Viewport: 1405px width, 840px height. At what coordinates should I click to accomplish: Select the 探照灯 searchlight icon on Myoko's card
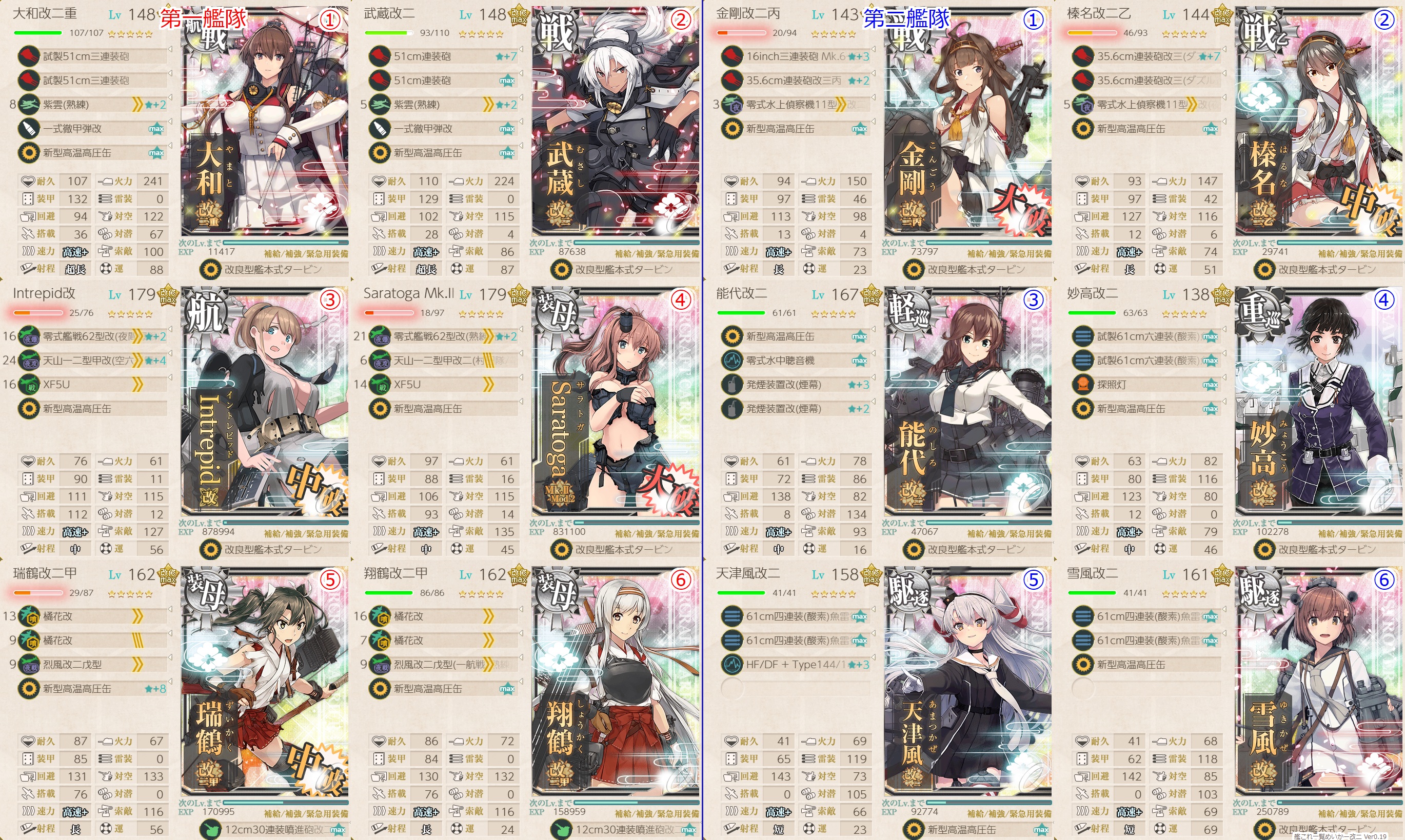[x=1082, y=384]
